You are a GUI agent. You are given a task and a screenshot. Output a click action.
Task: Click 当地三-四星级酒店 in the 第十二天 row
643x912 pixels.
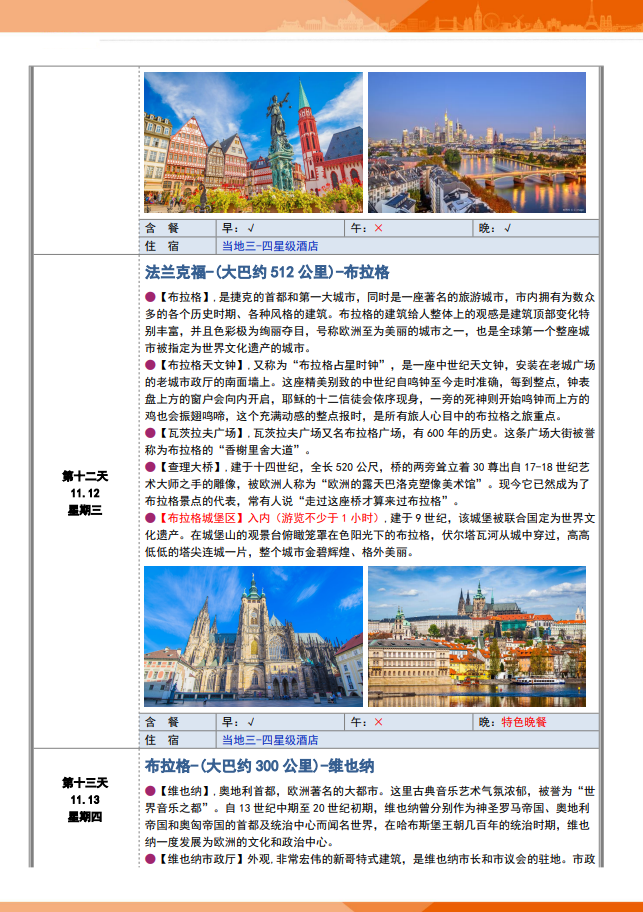270,740
